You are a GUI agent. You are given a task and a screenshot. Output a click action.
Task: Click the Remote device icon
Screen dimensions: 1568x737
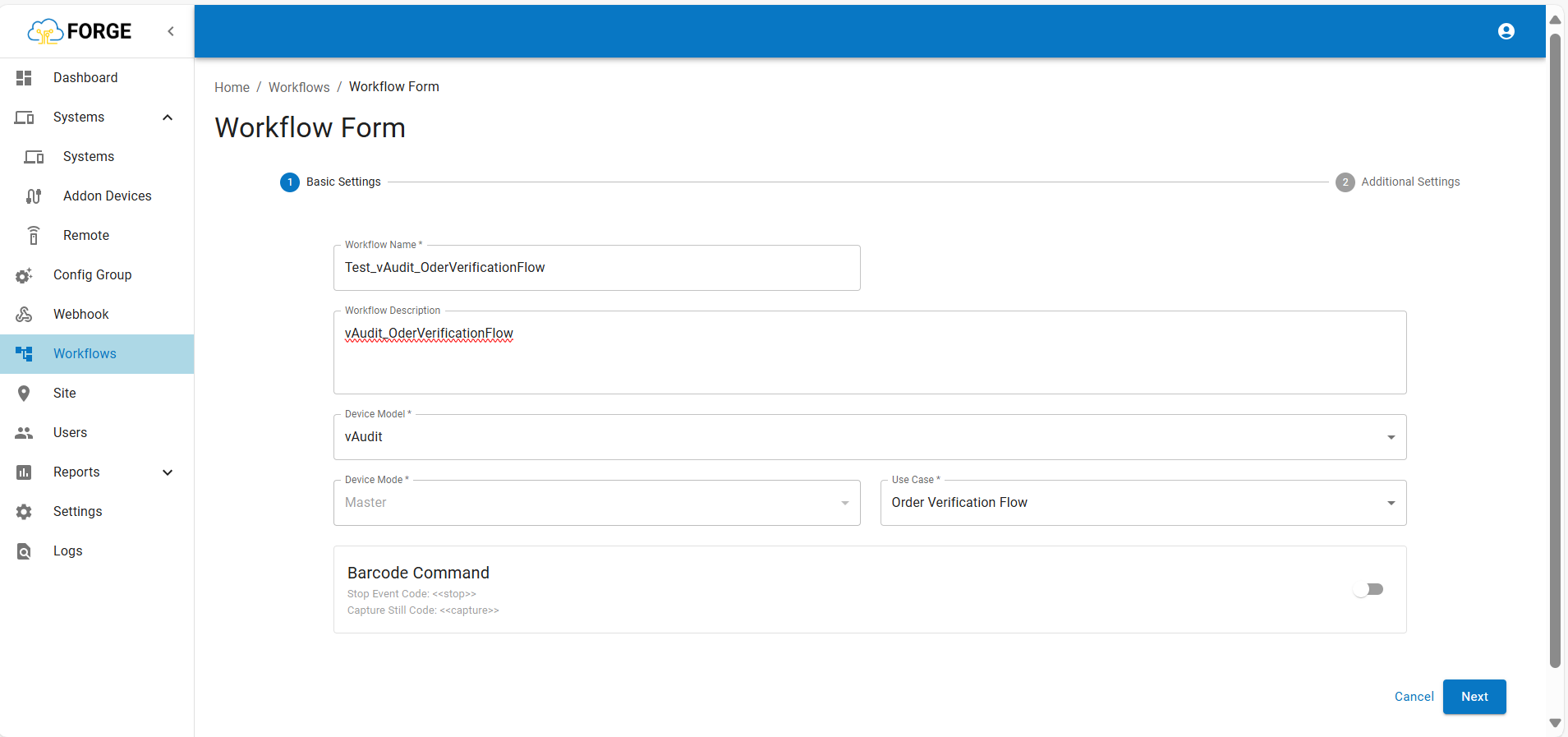[x=34, y=236]
